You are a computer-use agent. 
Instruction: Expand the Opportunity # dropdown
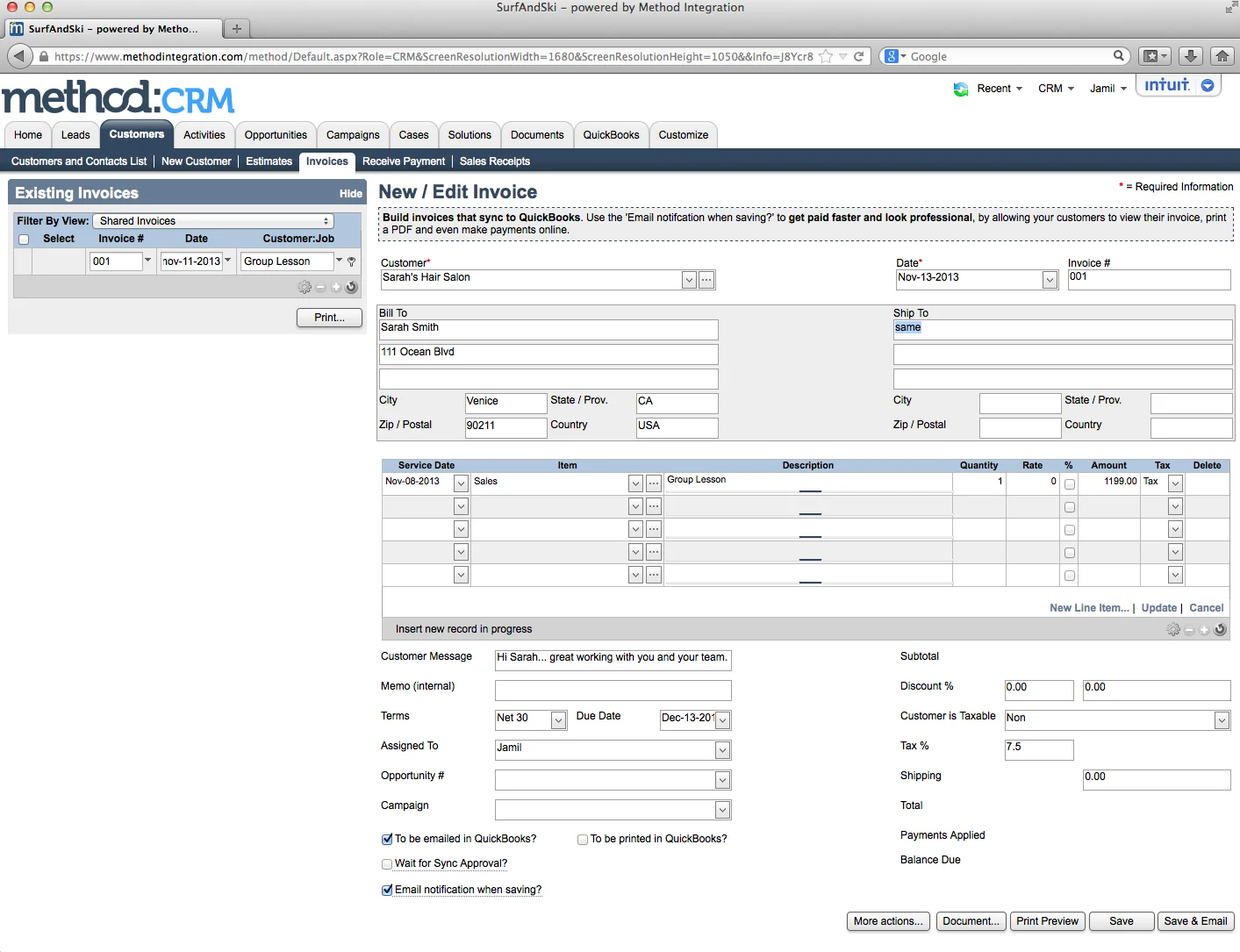pos(722,780)
